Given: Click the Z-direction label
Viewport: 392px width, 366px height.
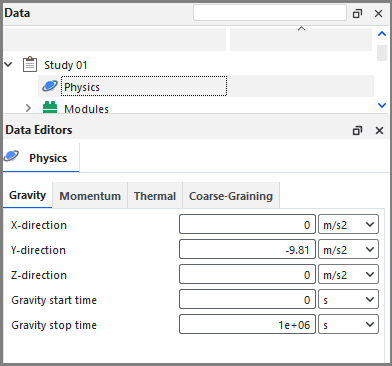Looking at the screenshot, I should (x=39, y=275).
